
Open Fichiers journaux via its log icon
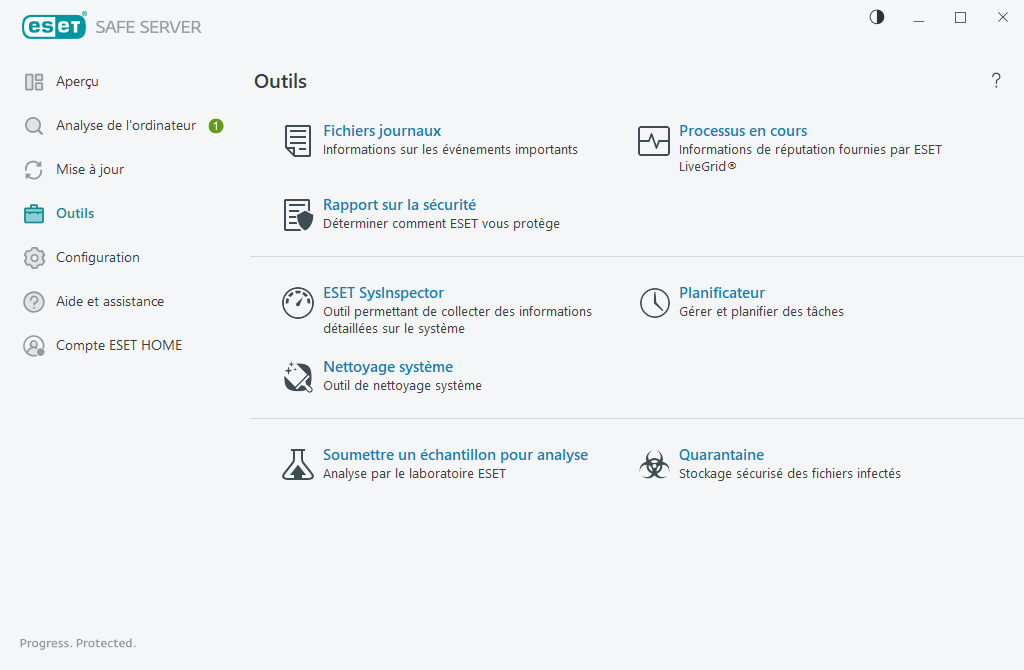coord(297,140)
